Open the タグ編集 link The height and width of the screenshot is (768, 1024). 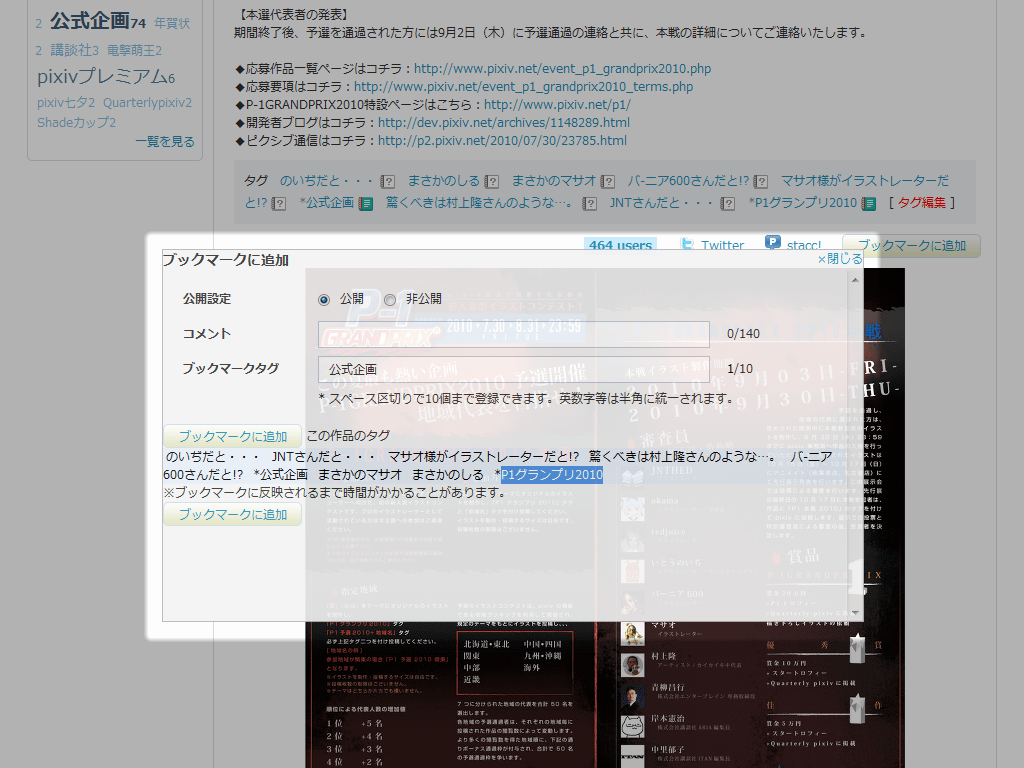coord(921,203)
